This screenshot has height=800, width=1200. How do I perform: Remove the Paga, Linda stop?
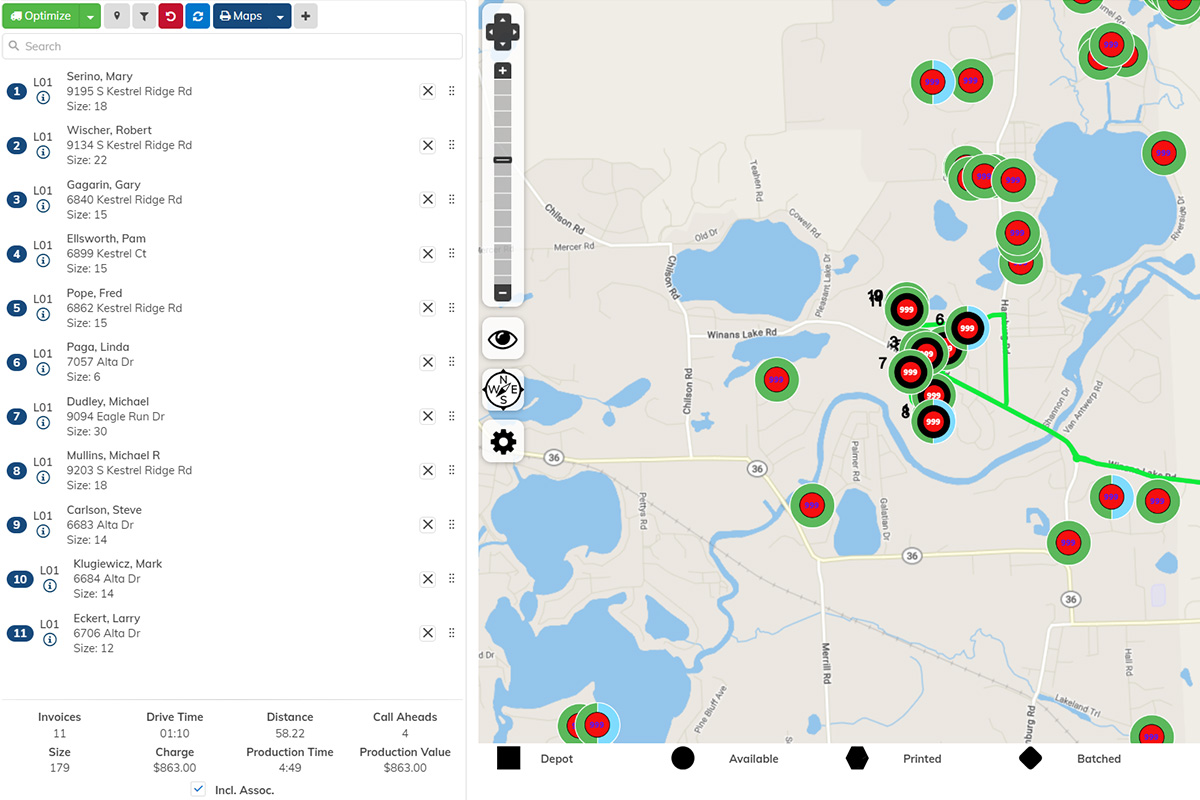[428, 362]
